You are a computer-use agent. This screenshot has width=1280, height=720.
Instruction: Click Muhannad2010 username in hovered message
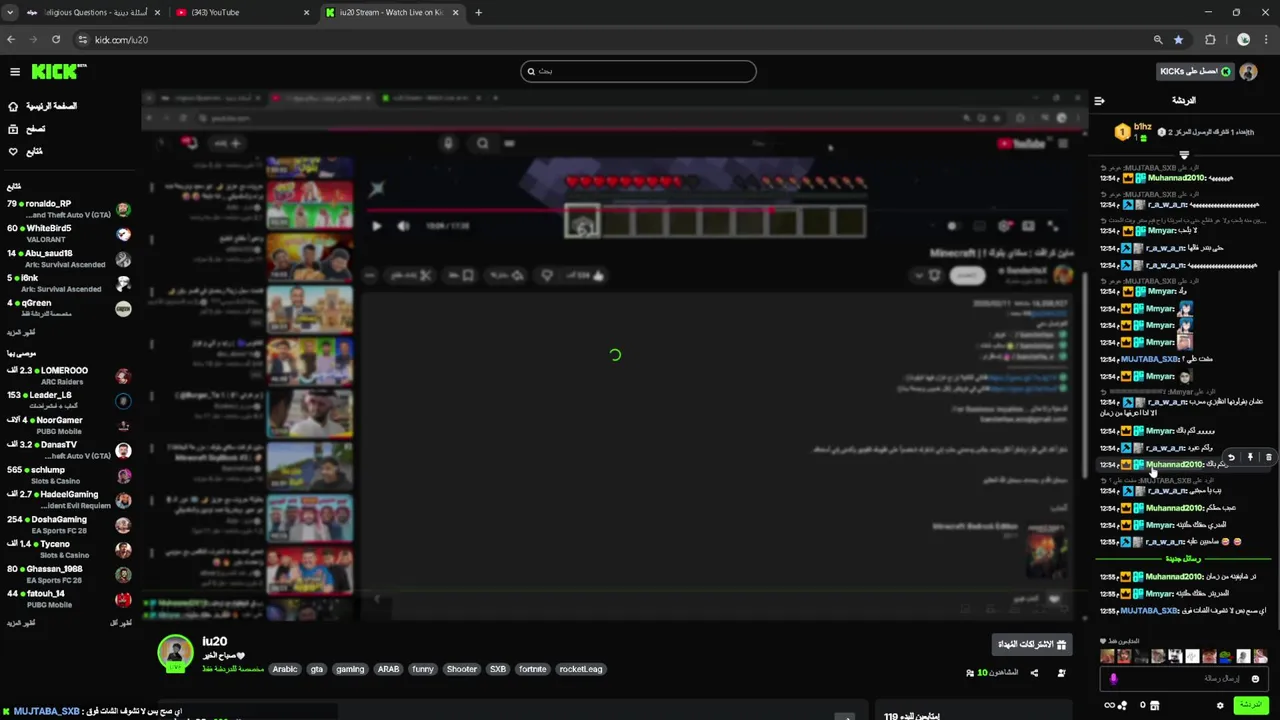1174,464
